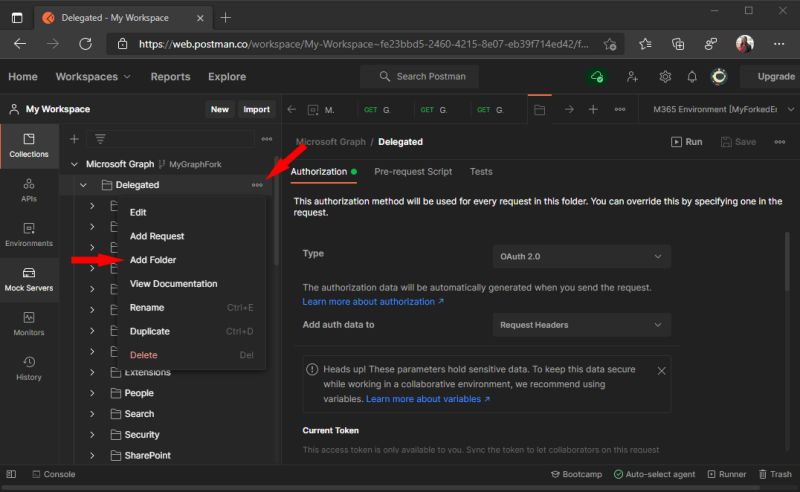
Task: Click the tab scroll left arrow
Action: (291, 109)
